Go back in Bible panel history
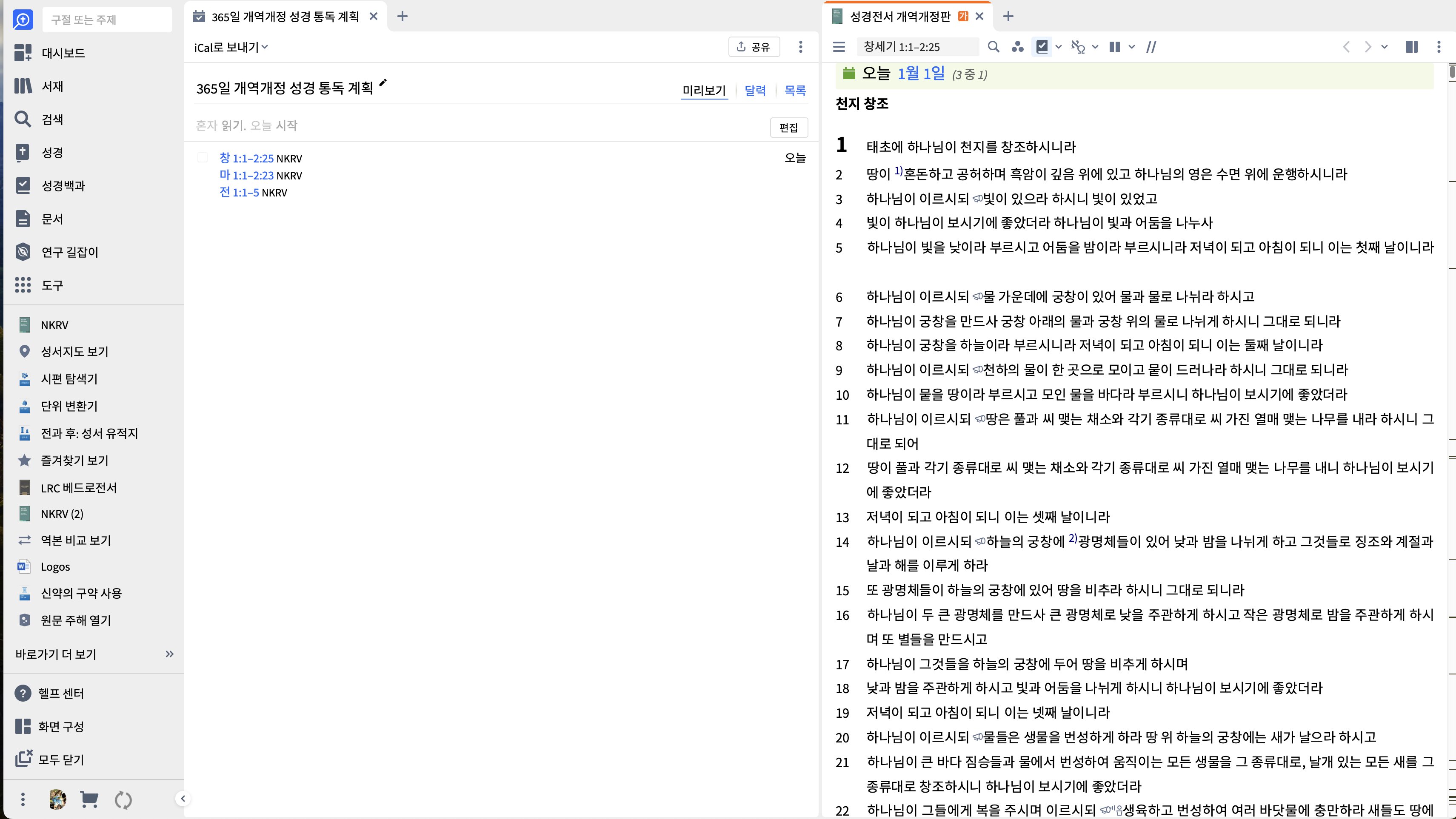This screenshot has height=819, width=1456. [1346, 47]
